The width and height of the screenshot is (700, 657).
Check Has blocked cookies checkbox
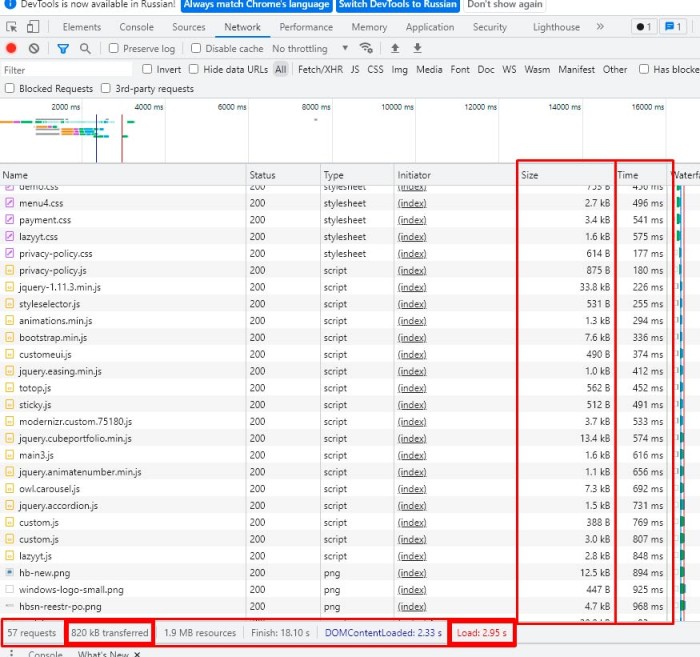(x=644, y=69)
